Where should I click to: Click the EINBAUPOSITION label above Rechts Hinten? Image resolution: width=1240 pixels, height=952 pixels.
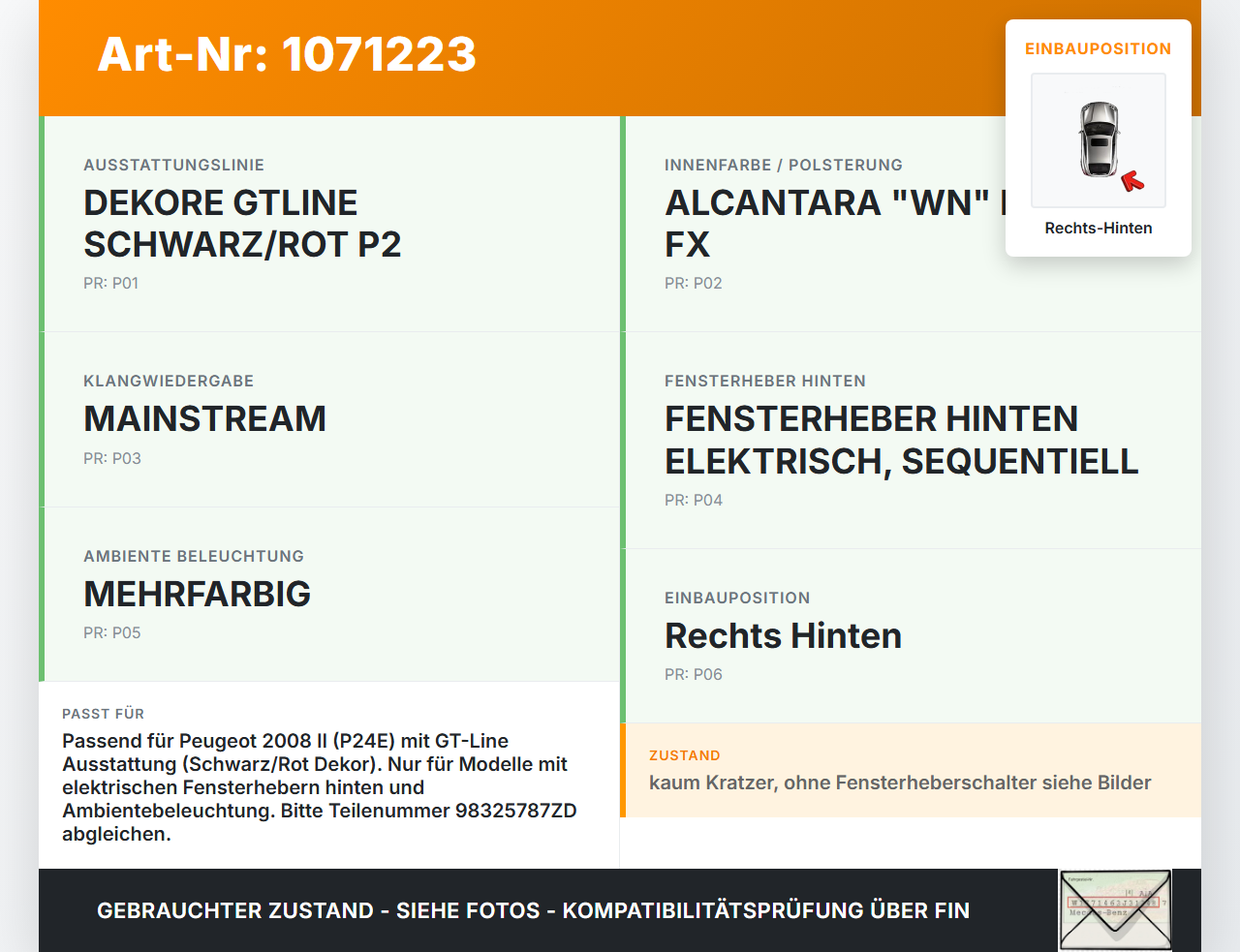(x=737, y=598)
